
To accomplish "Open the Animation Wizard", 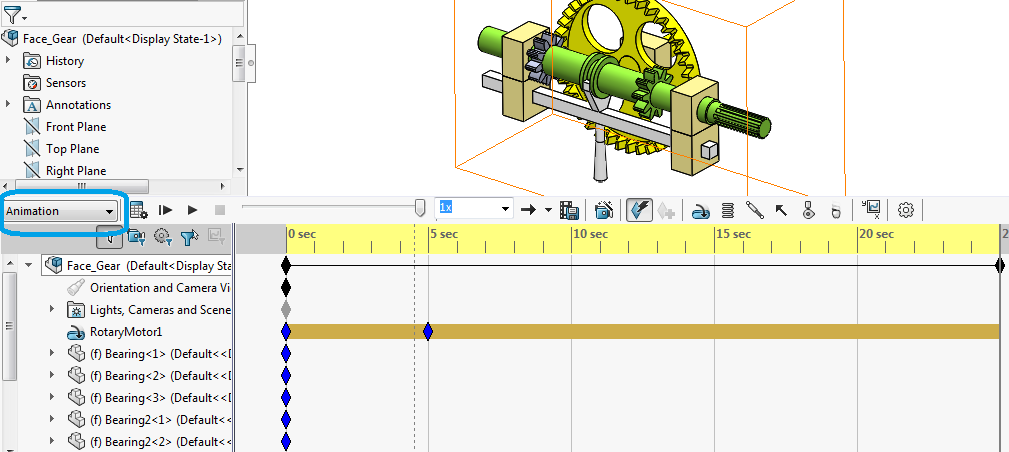I will (x=603, y=210).
